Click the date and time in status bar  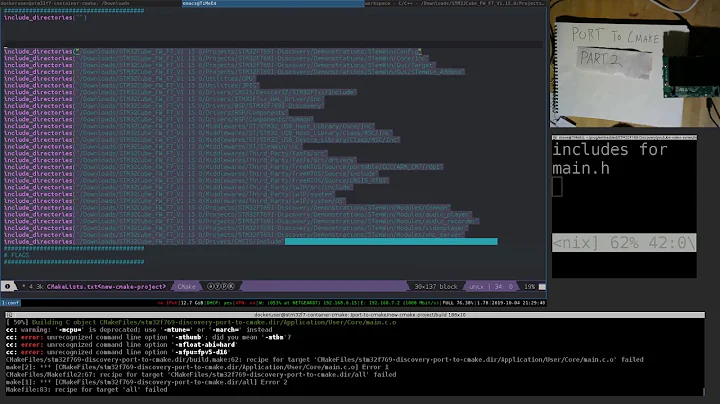518,303
